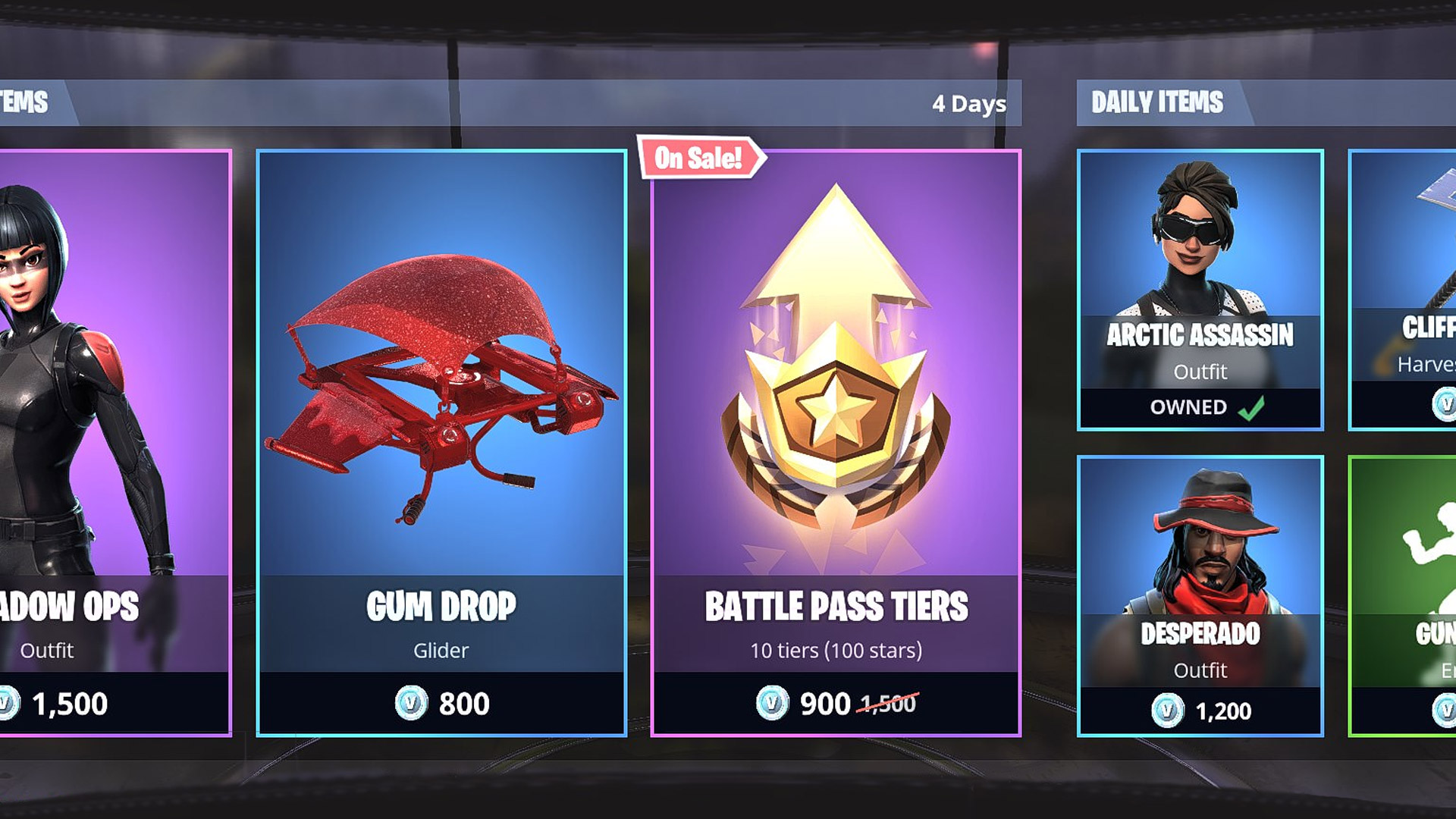Click the red Gum Drop glider image
Image resolution: width=1456 pixels, height=819 pixels.
point(442,387)
